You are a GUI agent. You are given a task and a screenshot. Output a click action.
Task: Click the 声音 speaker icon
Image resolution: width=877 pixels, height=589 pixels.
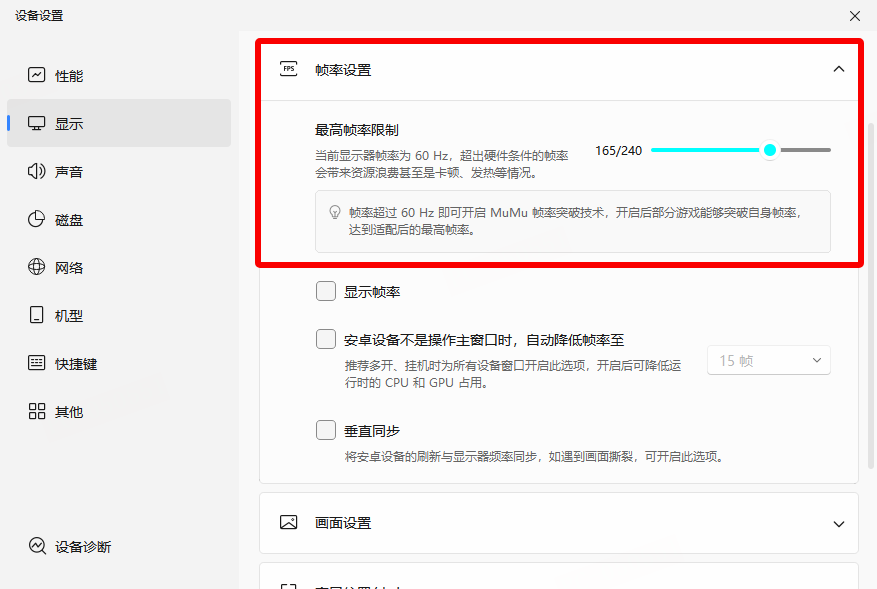[x=37, y=172]
